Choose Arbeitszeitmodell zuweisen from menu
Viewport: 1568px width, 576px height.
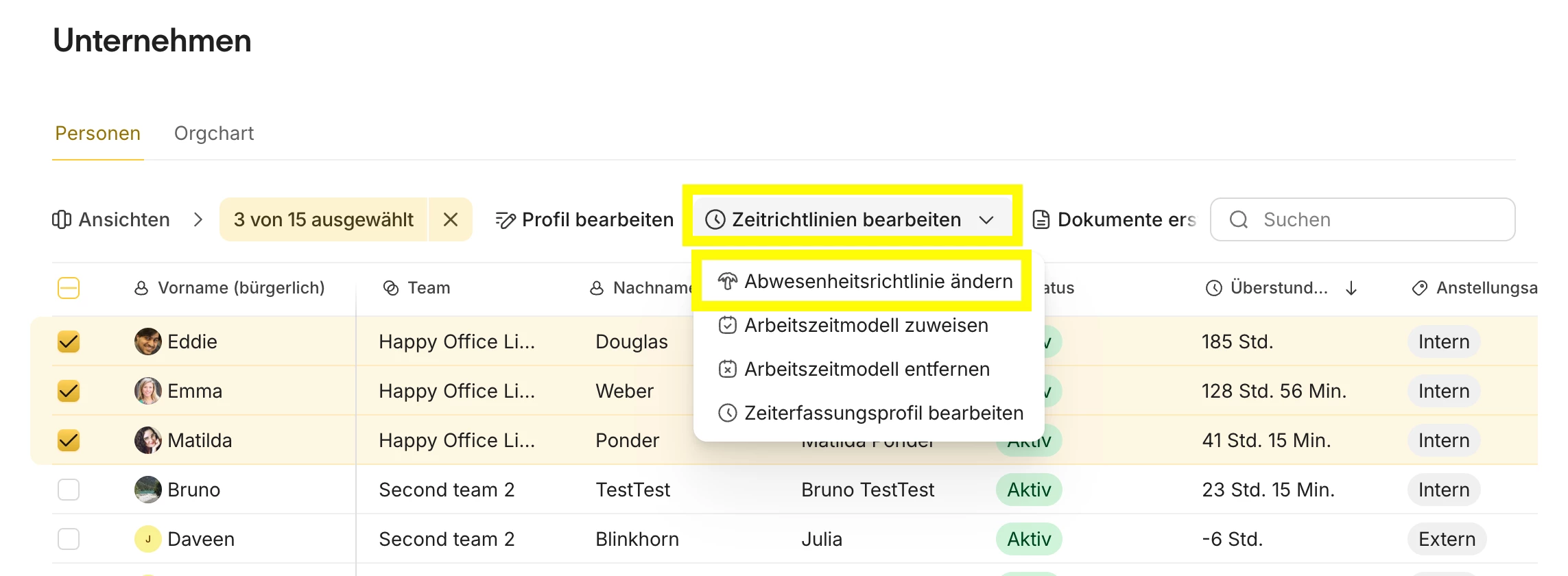(x=866, y=325)
